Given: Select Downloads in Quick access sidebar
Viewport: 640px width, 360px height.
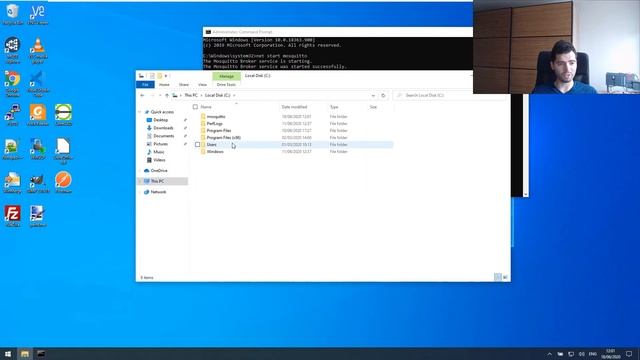Looking at the screenshot, I should click(x=163, y=128).
